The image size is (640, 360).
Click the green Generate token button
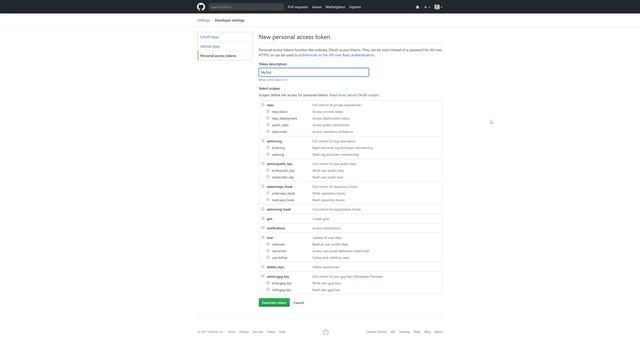pos(274,302)
